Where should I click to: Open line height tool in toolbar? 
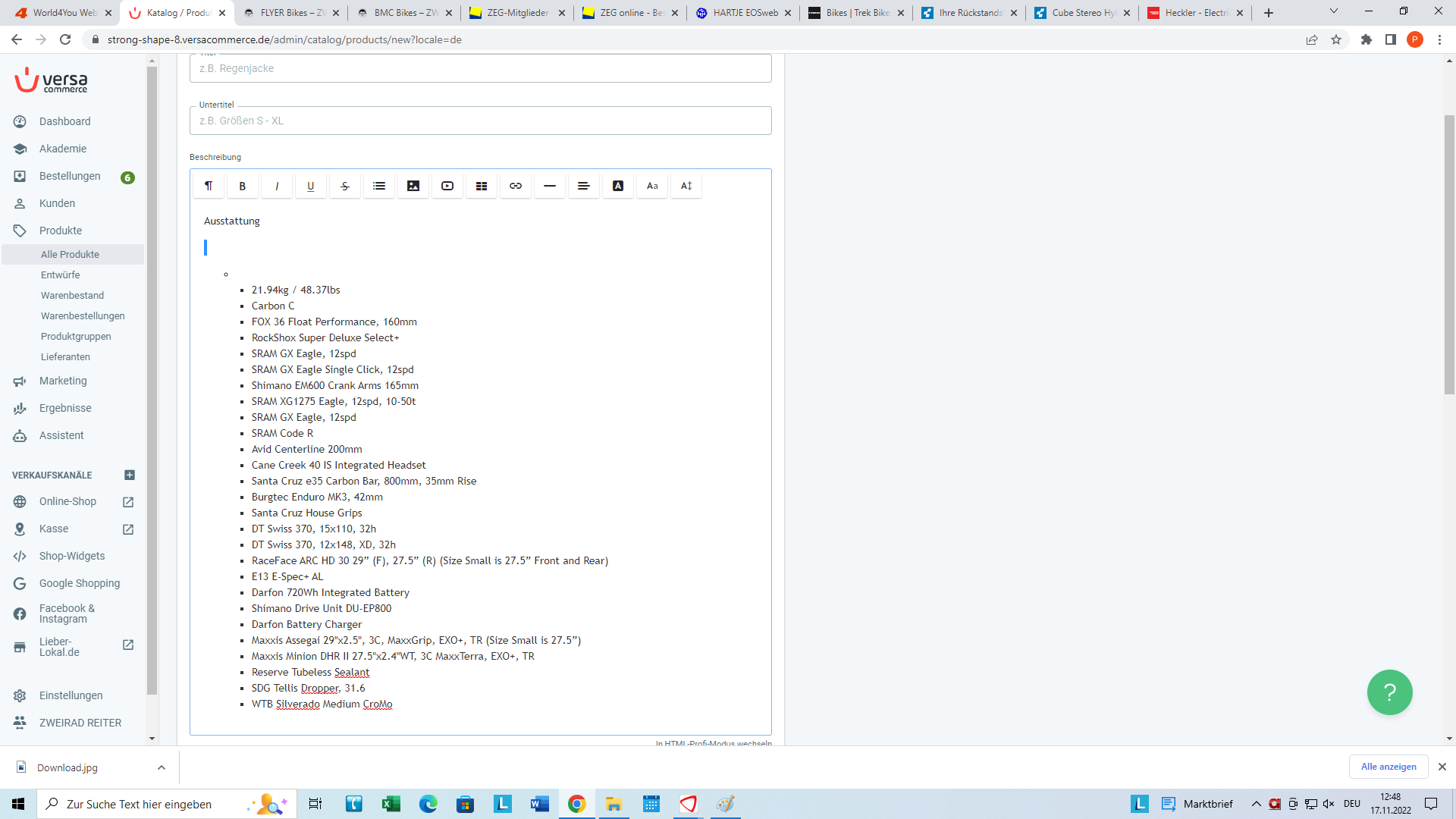point(686,186)
